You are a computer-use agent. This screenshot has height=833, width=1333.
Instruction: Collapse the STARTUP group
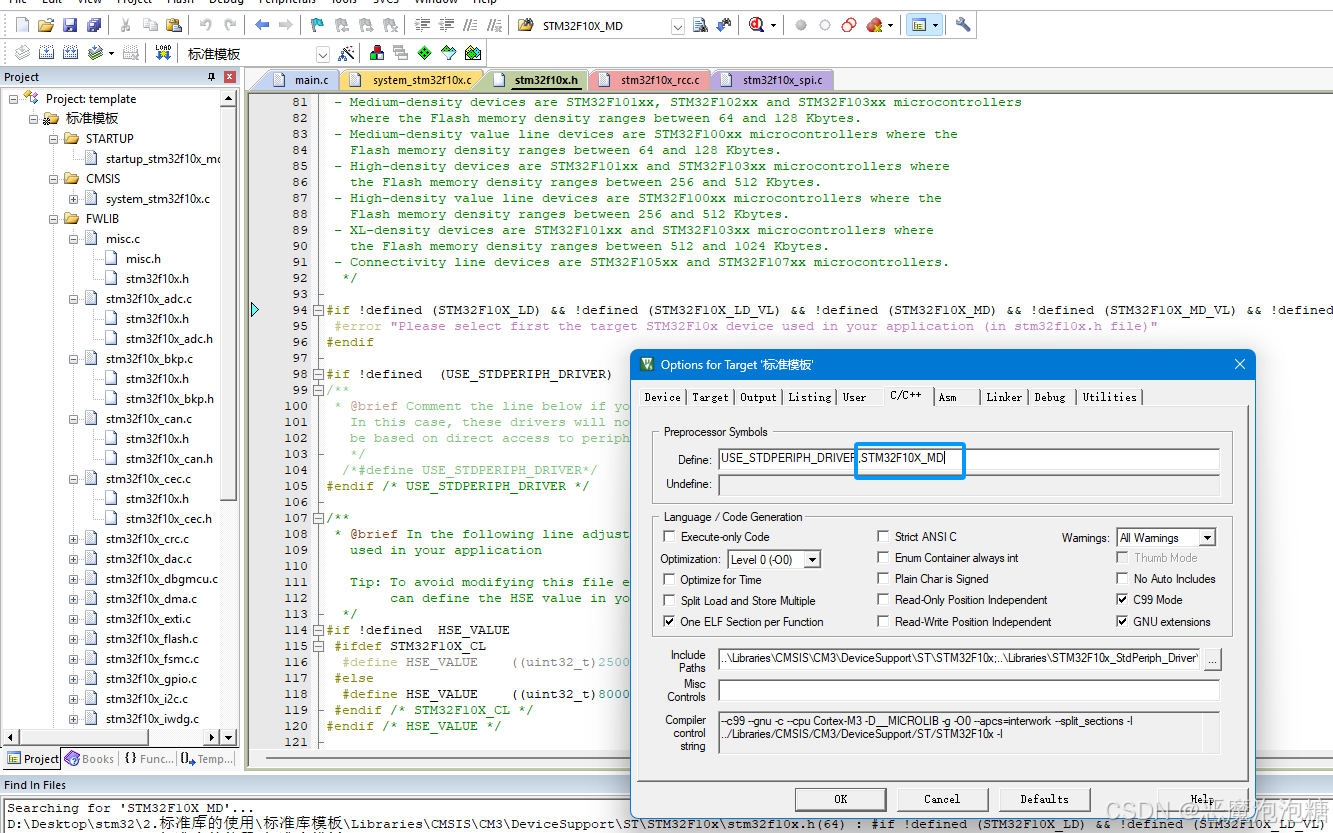[53, 139]
